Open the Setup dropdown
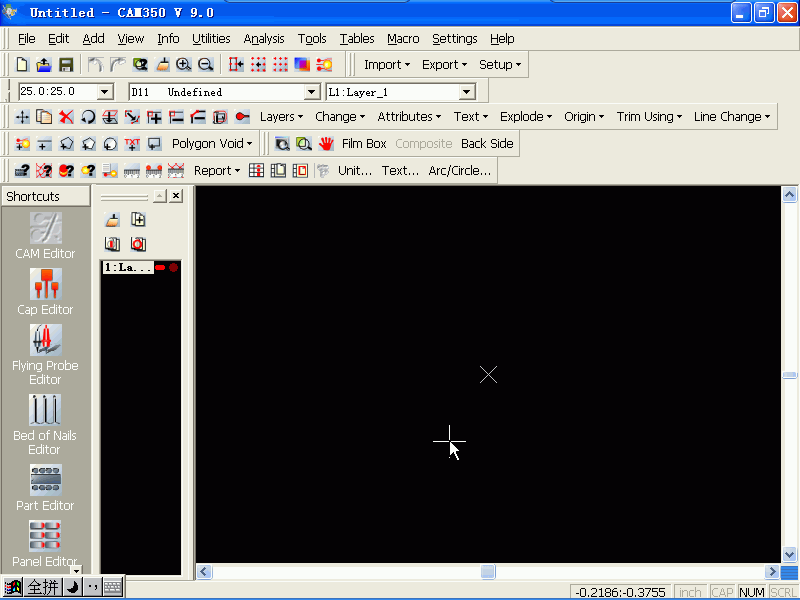 pos(500,65)
